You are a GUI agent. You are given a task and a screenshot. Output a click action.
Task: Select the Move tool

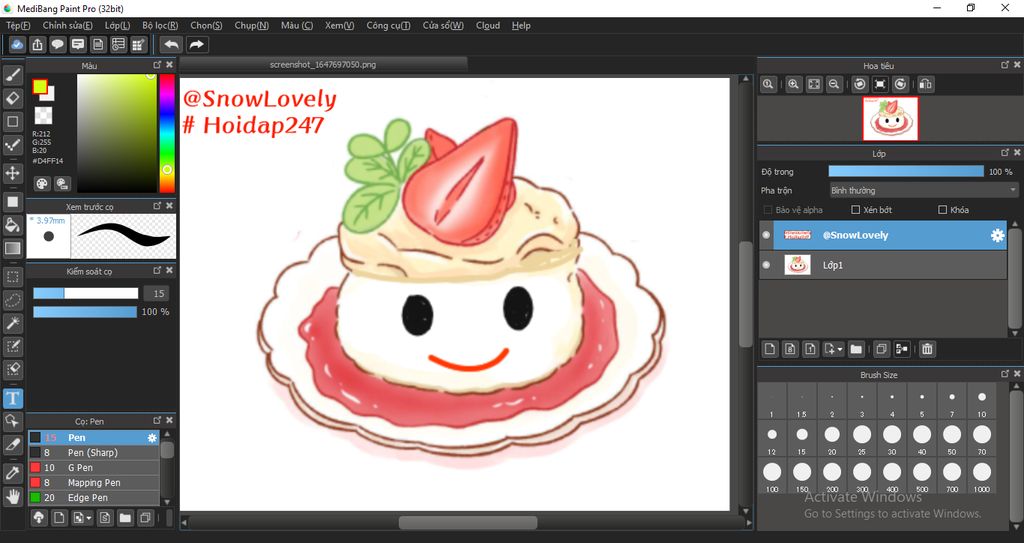(12, 173)
